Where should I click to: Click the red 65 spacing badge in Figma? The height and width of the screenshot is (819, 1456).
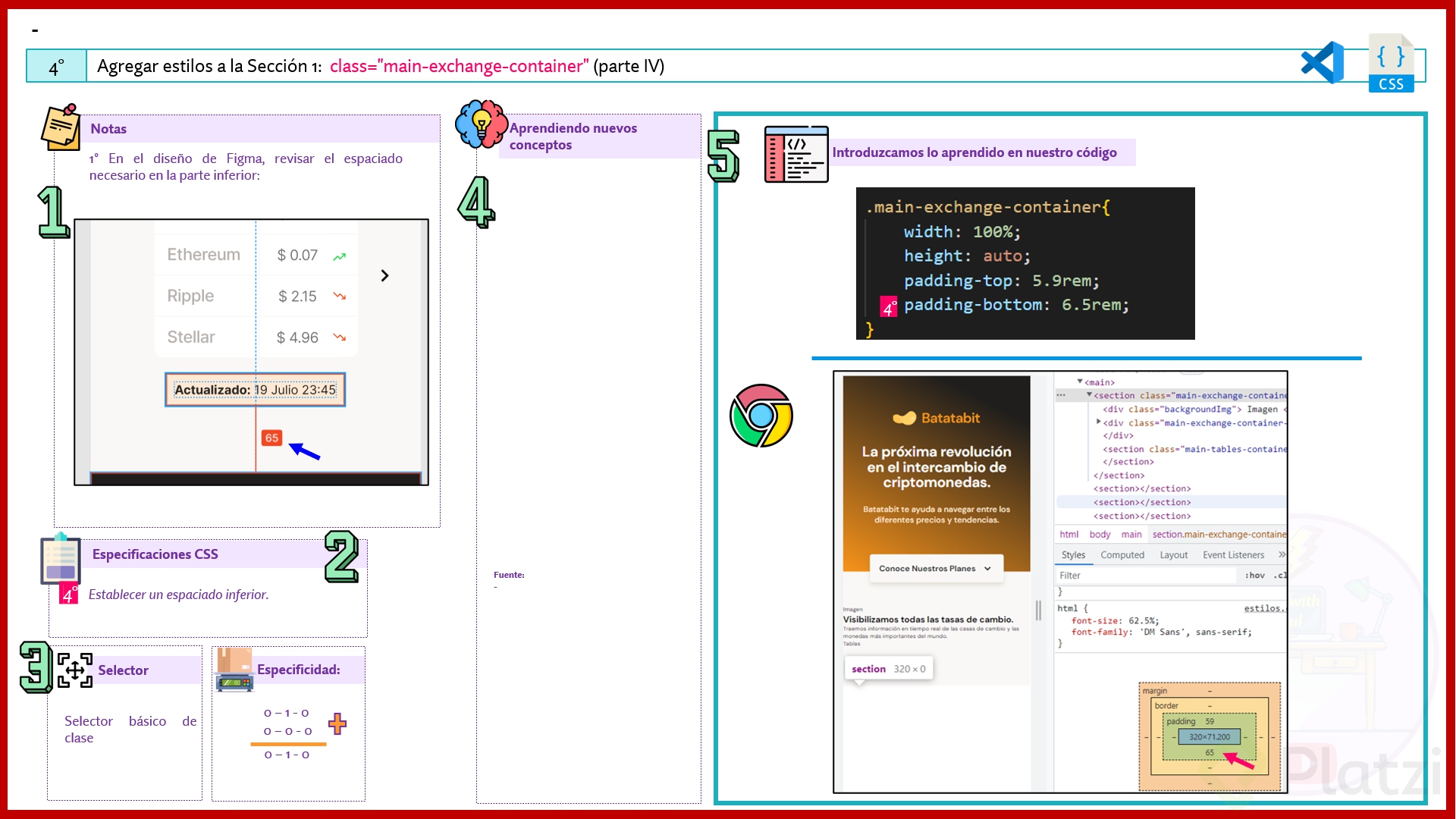[271, 438]
